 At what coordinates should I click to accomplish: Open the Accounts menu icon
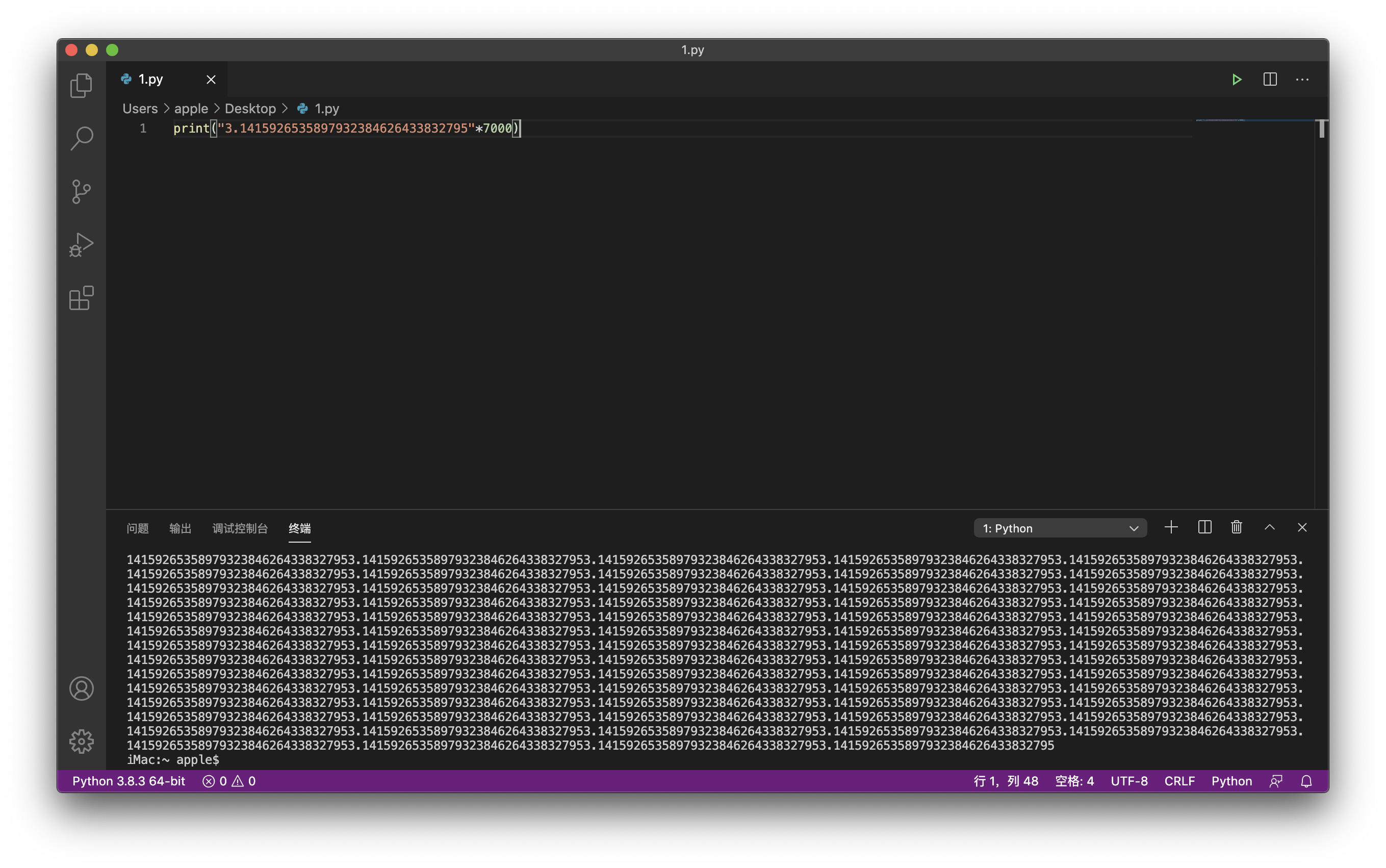point(81,688)
